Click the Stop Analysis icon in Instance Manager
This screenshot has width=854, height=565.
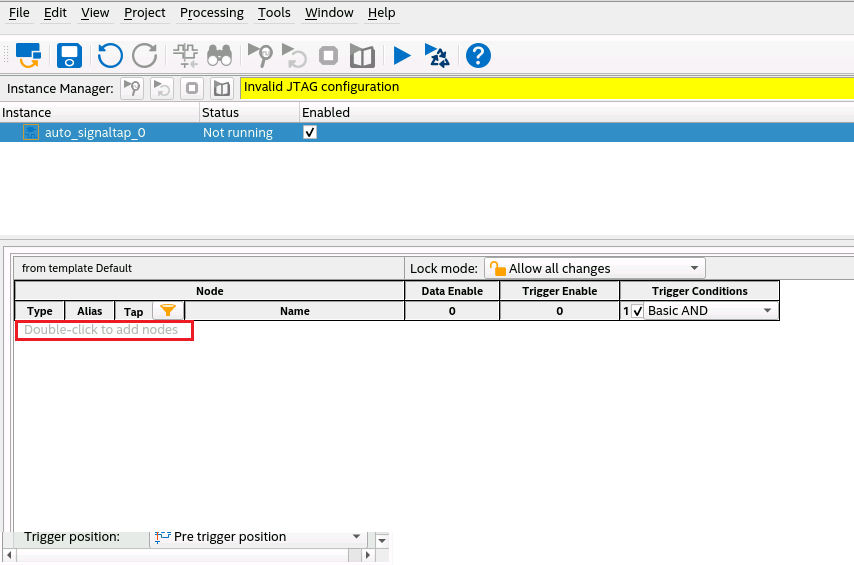[192, 88]
